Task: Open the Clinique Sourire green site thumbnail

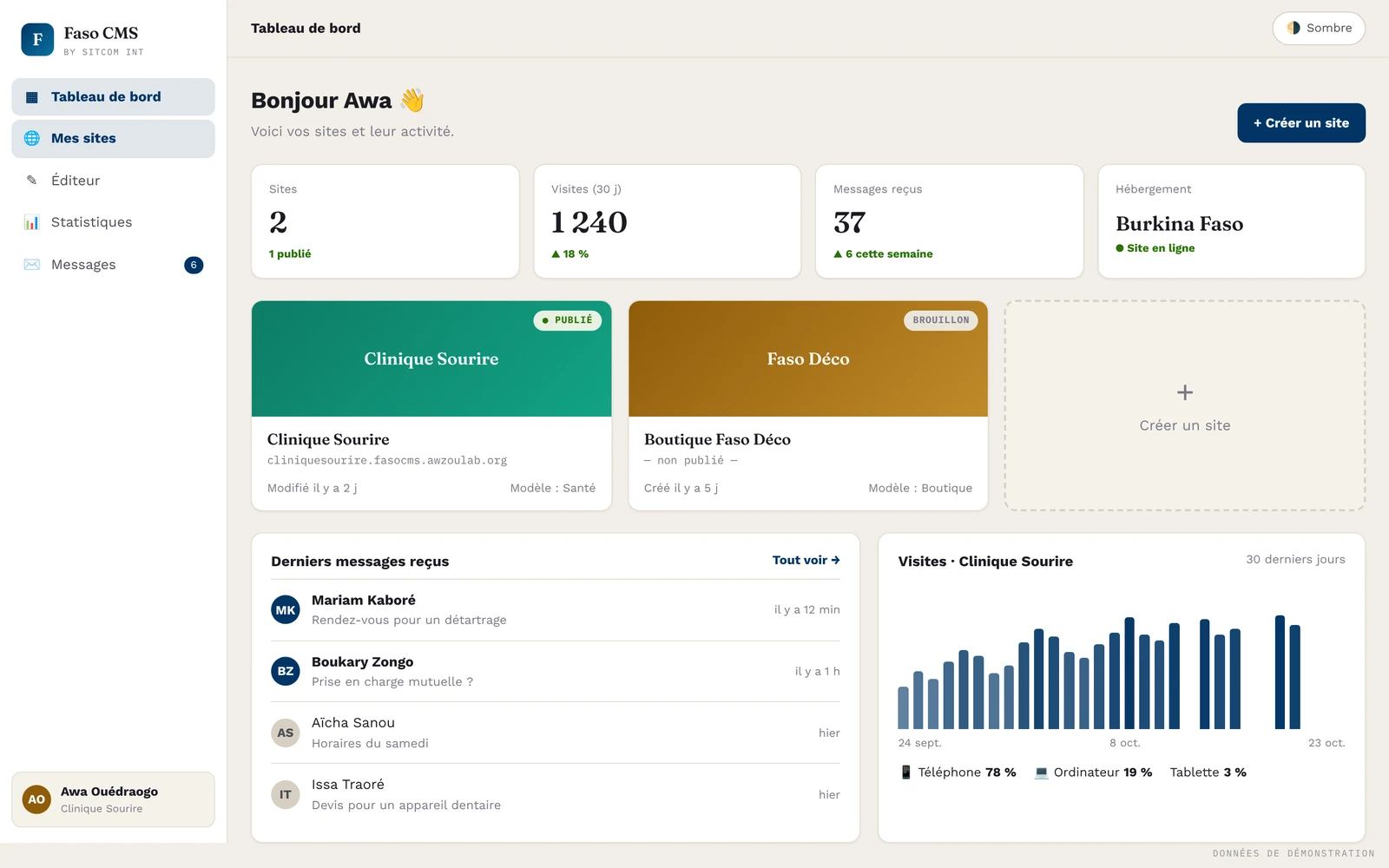Action: tap(431, 358)
